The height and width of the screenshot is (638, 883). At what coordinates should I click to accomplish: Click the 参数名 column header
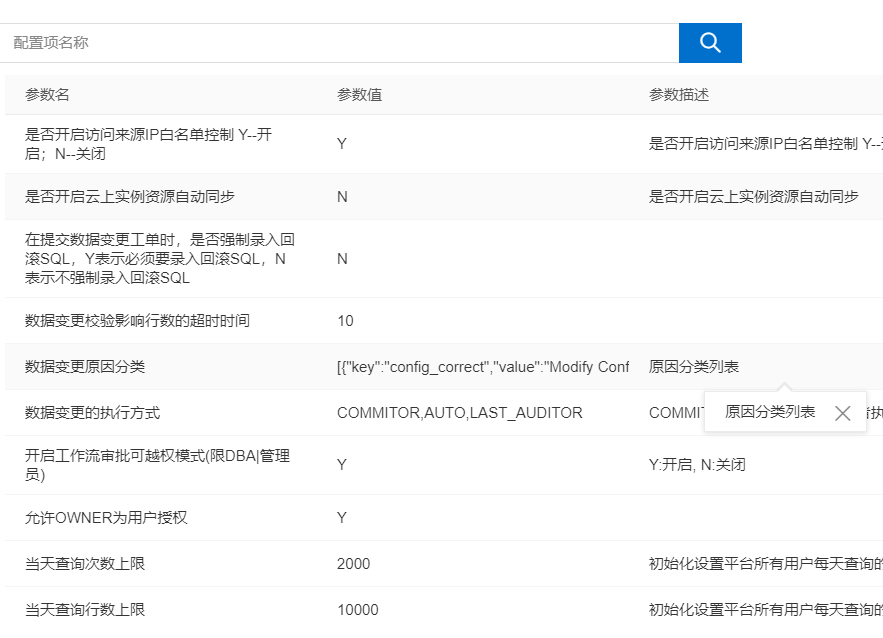click(x=47, y=95)
